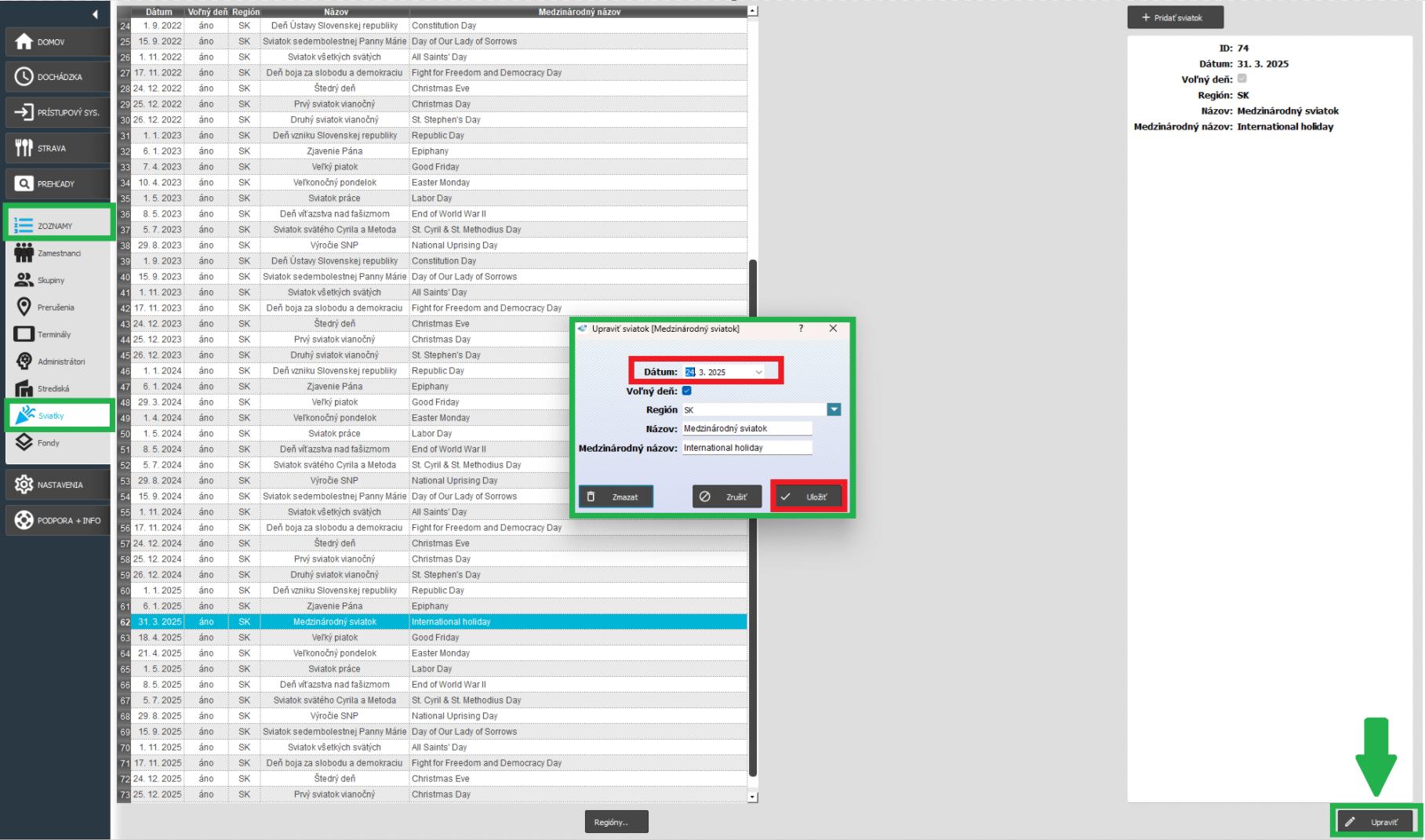
Task: Click the table scroll-down arrow
Action: 753,797
